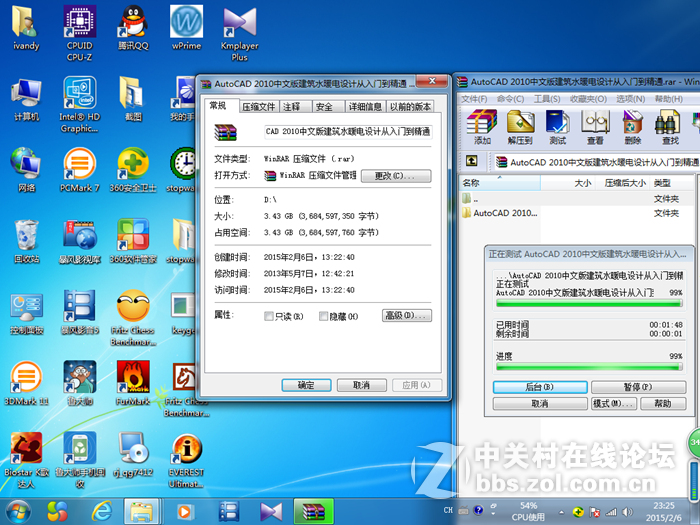
Task: Select the EVEREST Ultimate desktop icon
Action: coord(187,460)
